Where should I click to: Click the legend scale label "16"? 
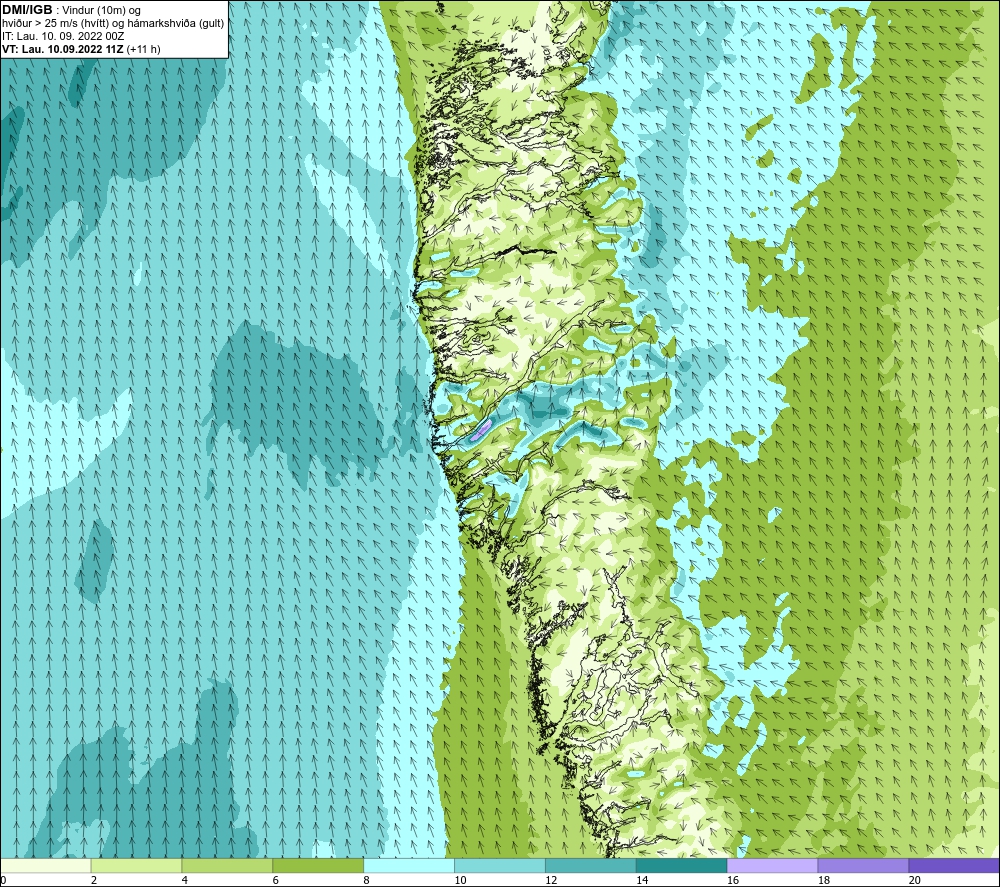pos(733,880)
